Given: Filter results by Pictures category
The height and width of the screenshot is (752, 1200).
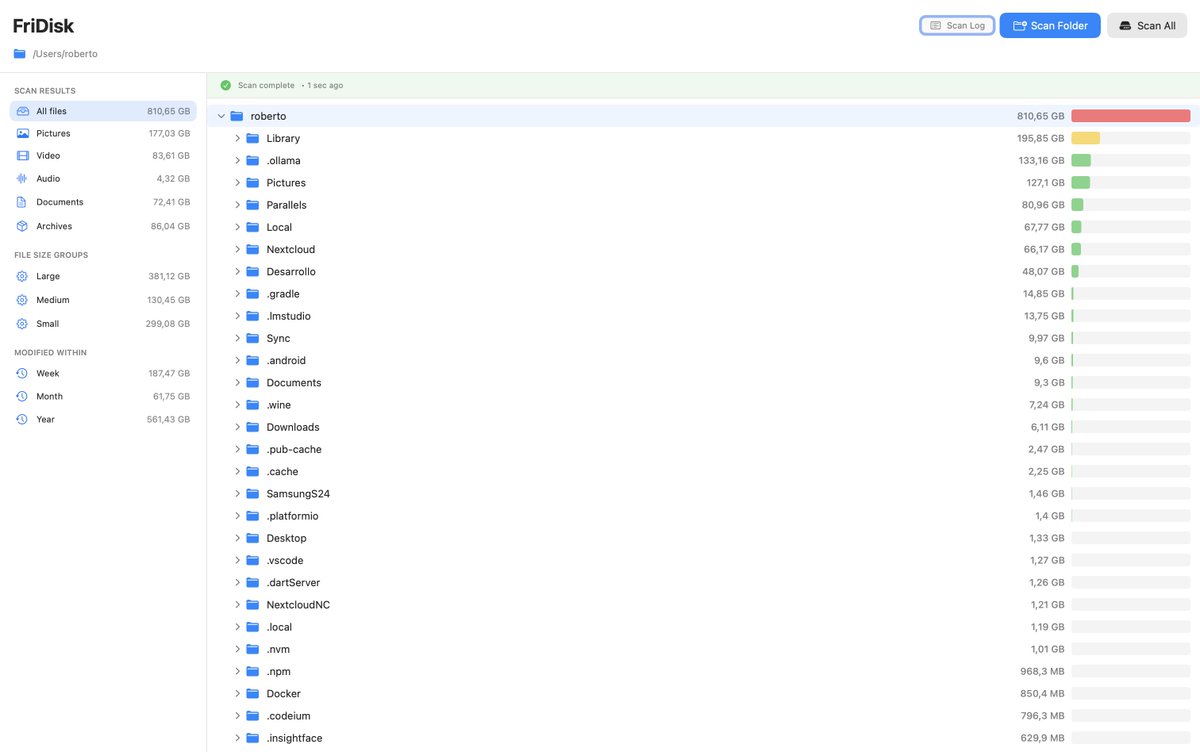Looking at the screenshot, I should (x=103, y=133).
